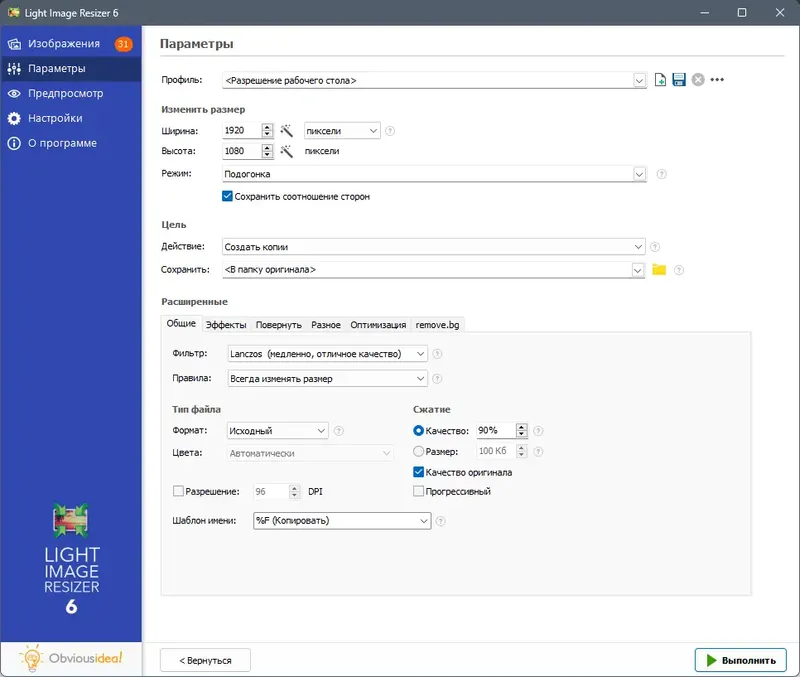Image resolution: width=800 pixels, height=677 pixels.
Task: Click the Вернуться back button
Action: click(x=205, y=660)
